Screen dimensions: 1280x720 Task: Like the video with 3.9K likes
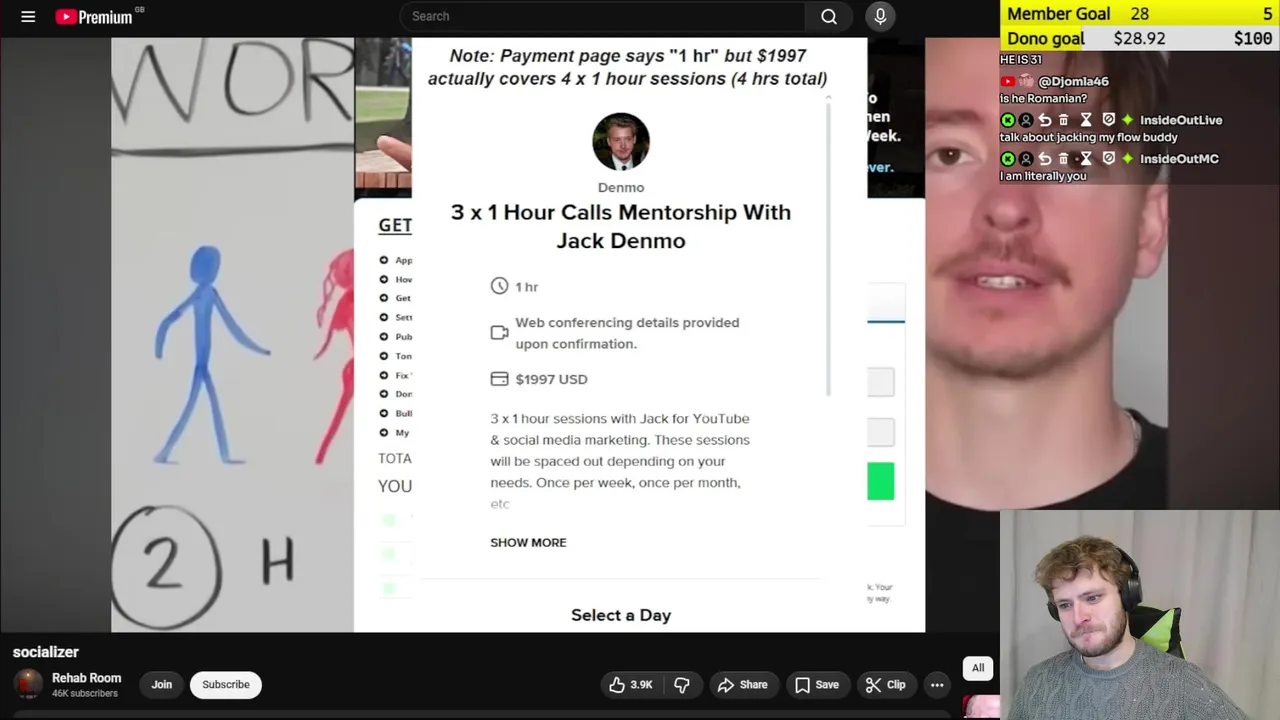click(631, 685)
